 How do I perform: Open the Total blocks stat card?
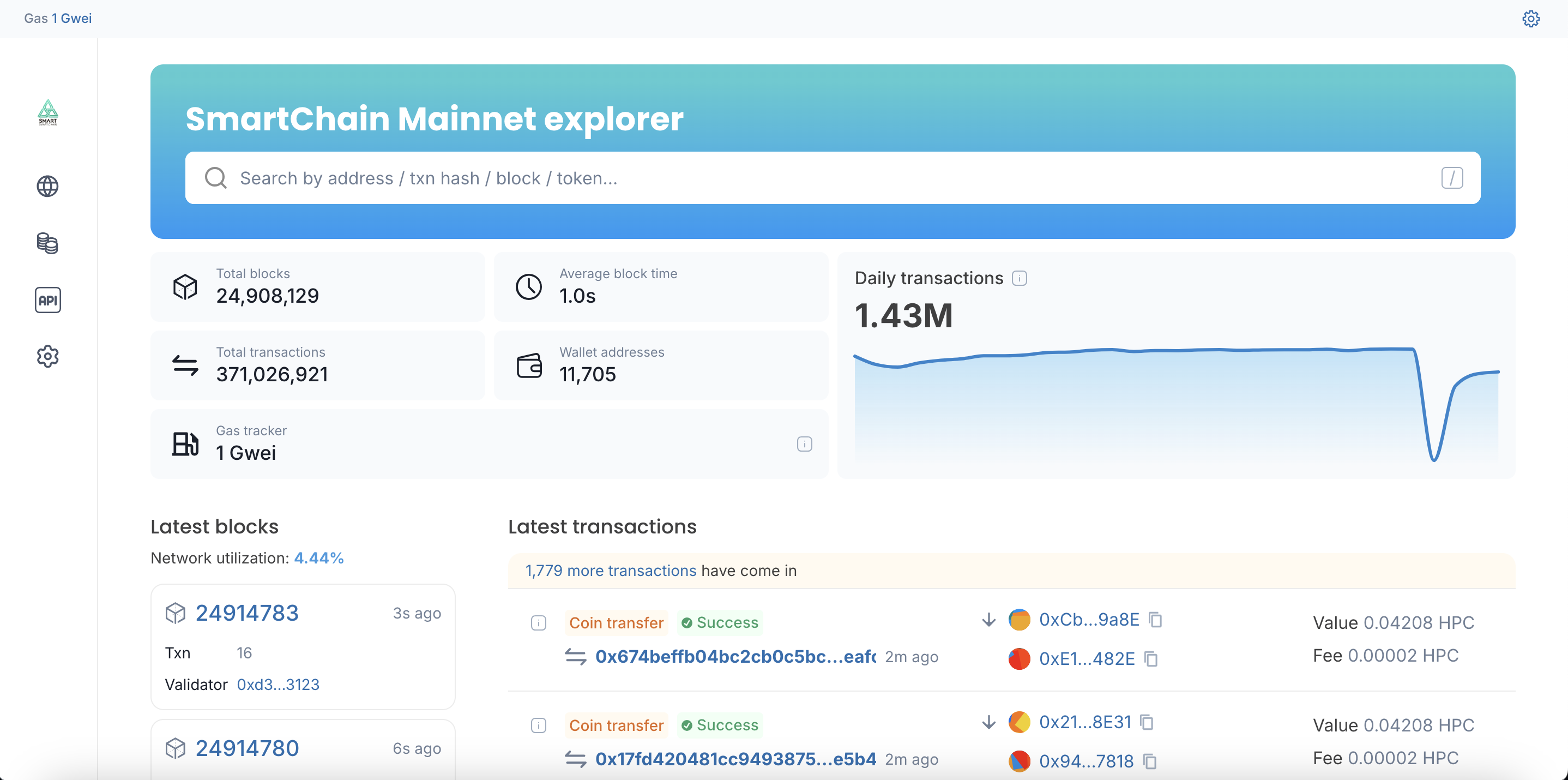[x=317, y=287]
